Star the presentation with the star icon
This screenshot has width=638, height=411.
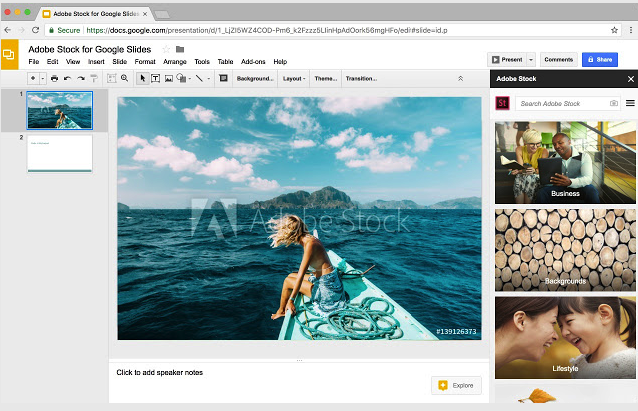point(166,49)
